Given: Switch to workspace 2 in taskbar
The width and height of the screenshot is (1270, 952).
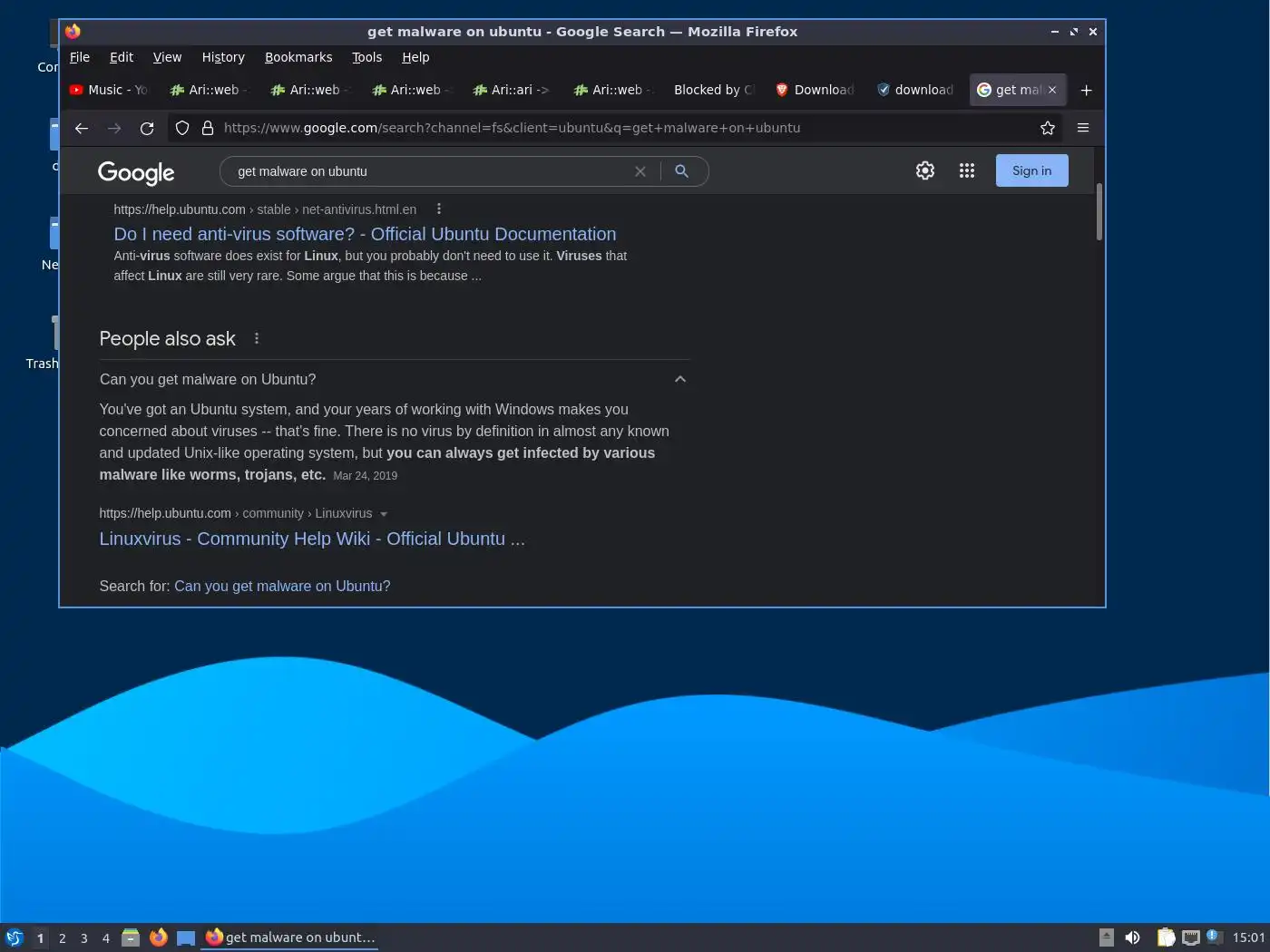Looking at the screenshot, I should coord(63,938).
